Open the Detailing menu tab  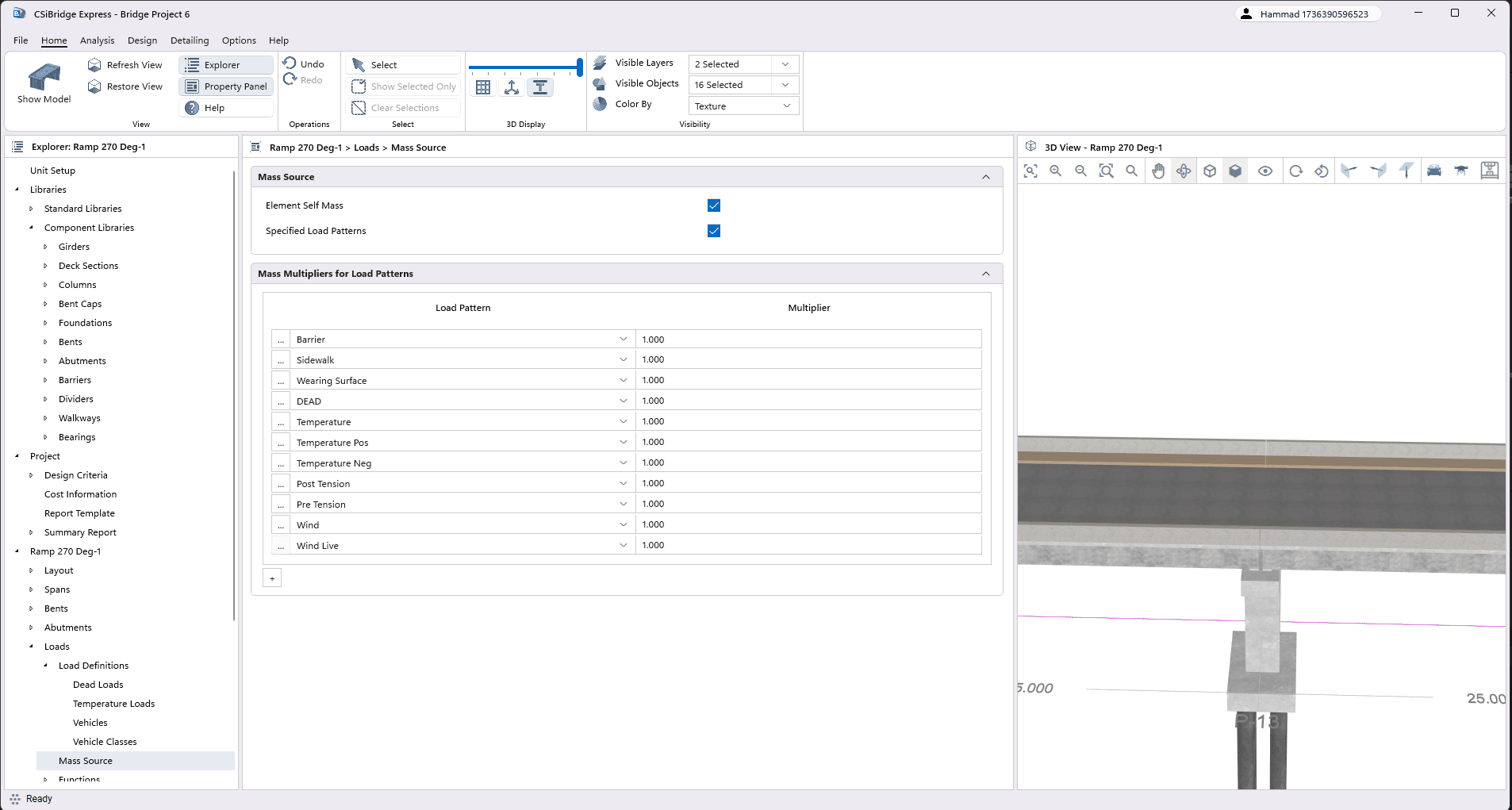pos(190,40)
